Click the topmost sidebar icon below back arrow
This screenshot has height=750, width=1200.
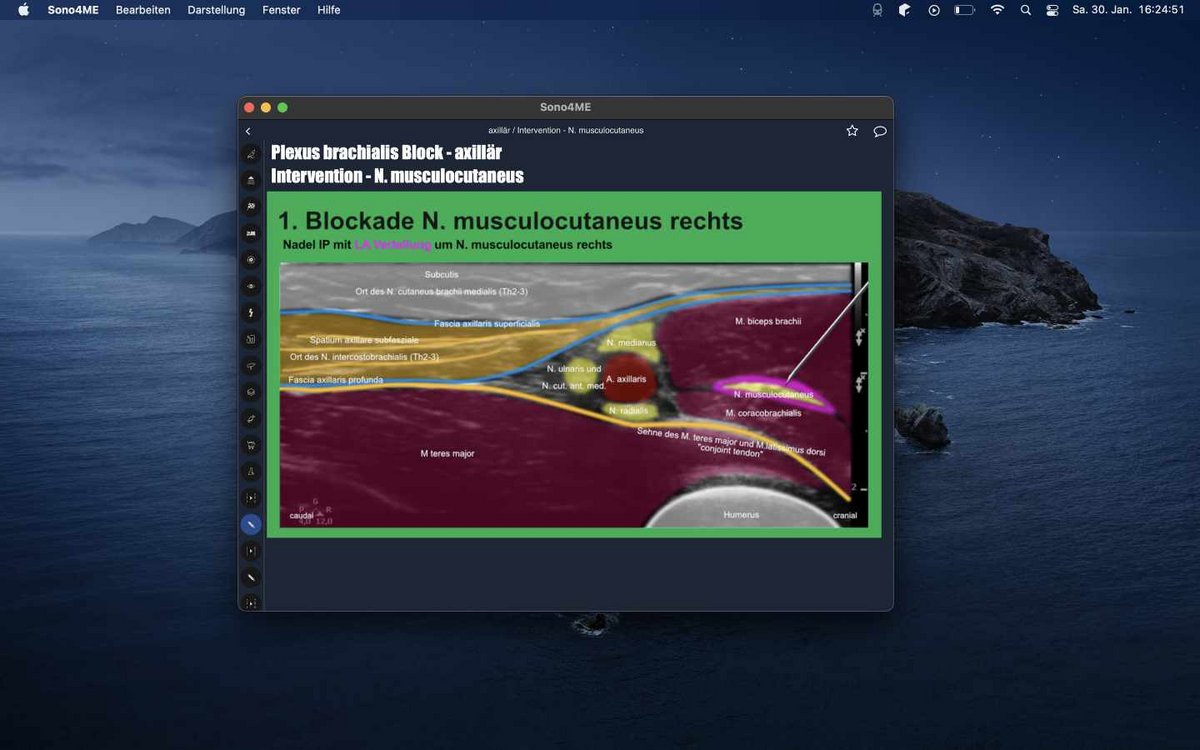tap(251, 154)
